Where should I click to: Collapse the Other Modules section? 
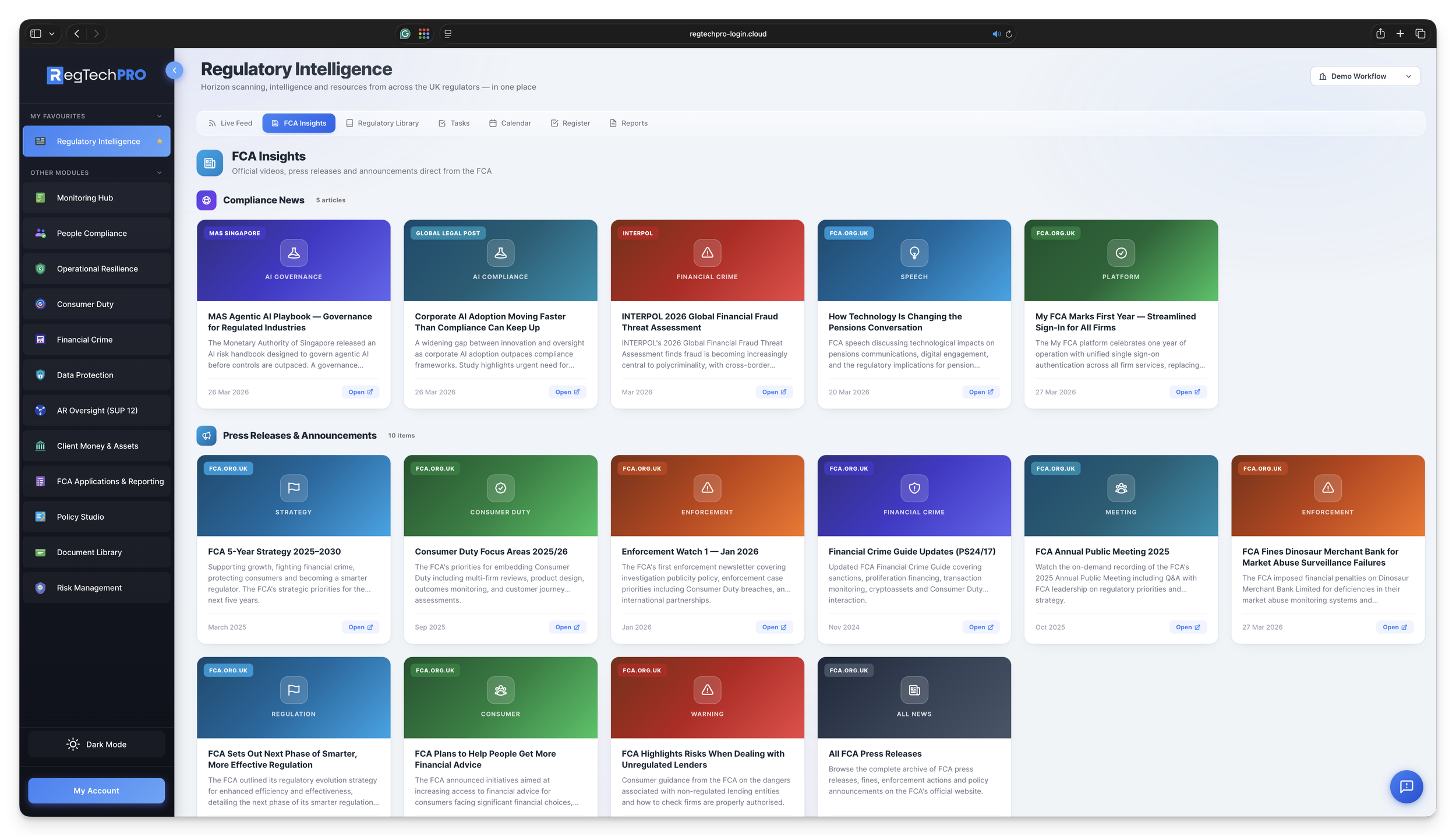click(160, 173)
